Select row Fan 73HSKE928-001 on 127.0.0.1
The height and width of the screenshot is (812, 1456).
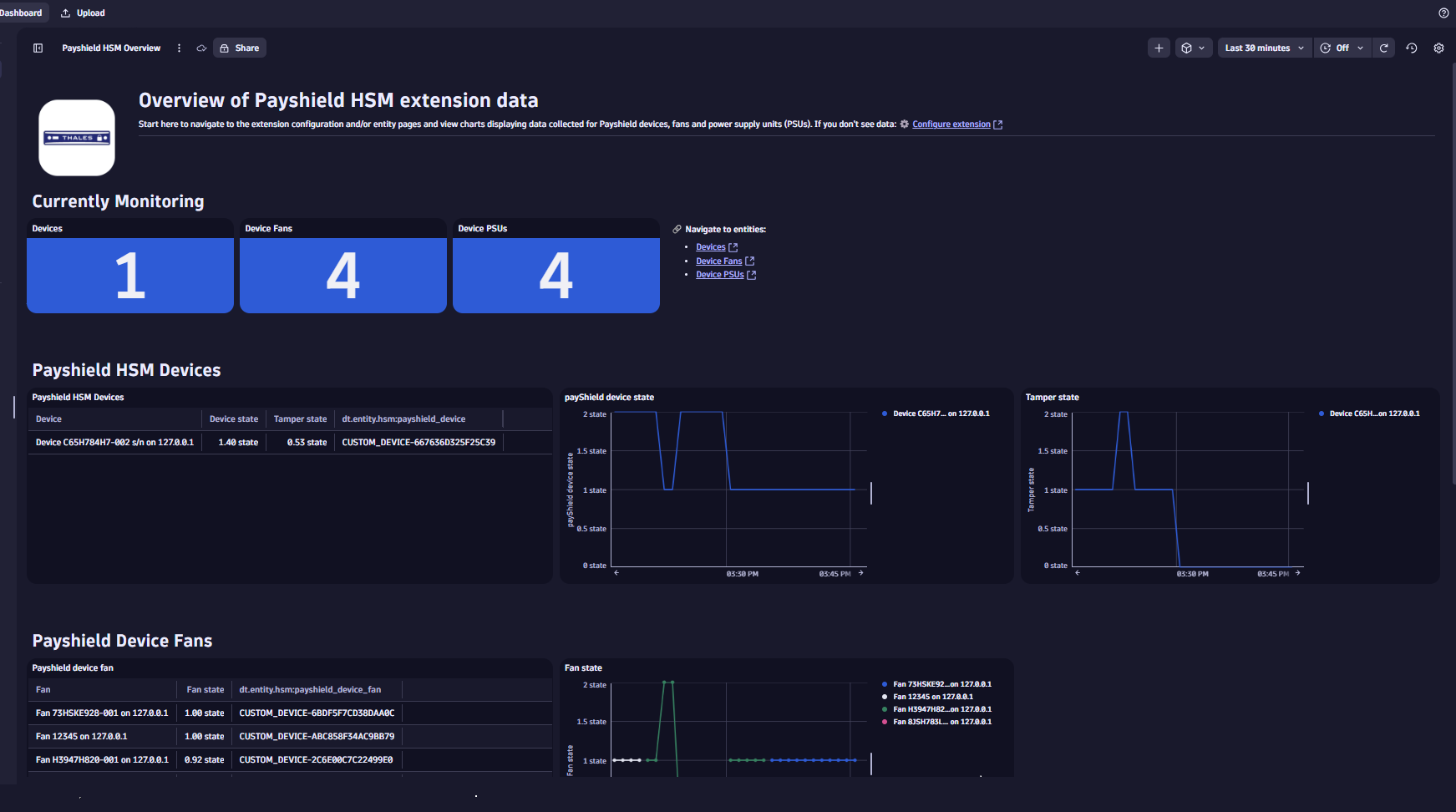coord(289,713)
